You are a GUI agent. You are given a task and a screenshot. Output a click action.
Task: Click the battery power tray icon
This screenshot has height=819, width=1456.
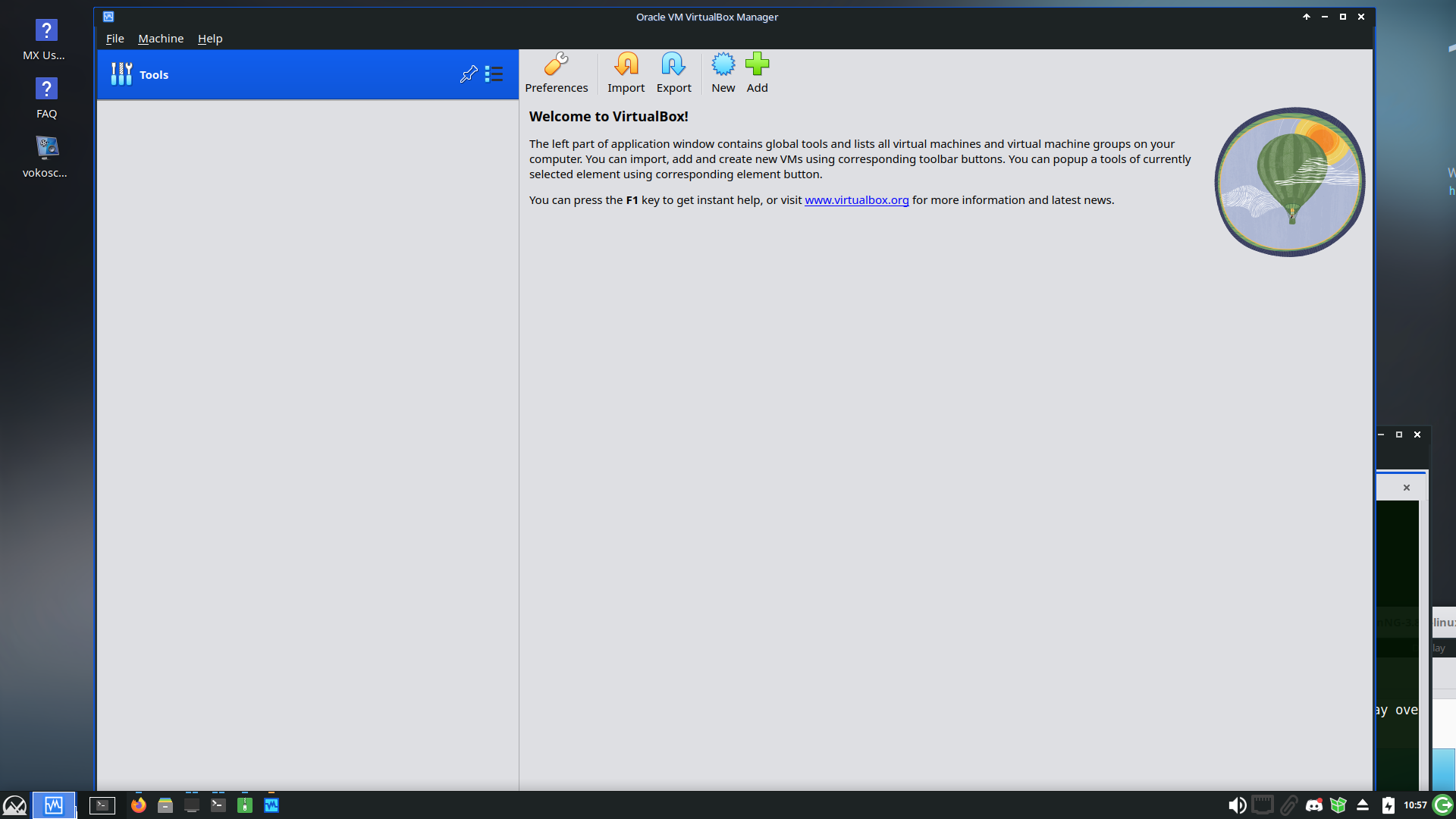[1388, 805]
